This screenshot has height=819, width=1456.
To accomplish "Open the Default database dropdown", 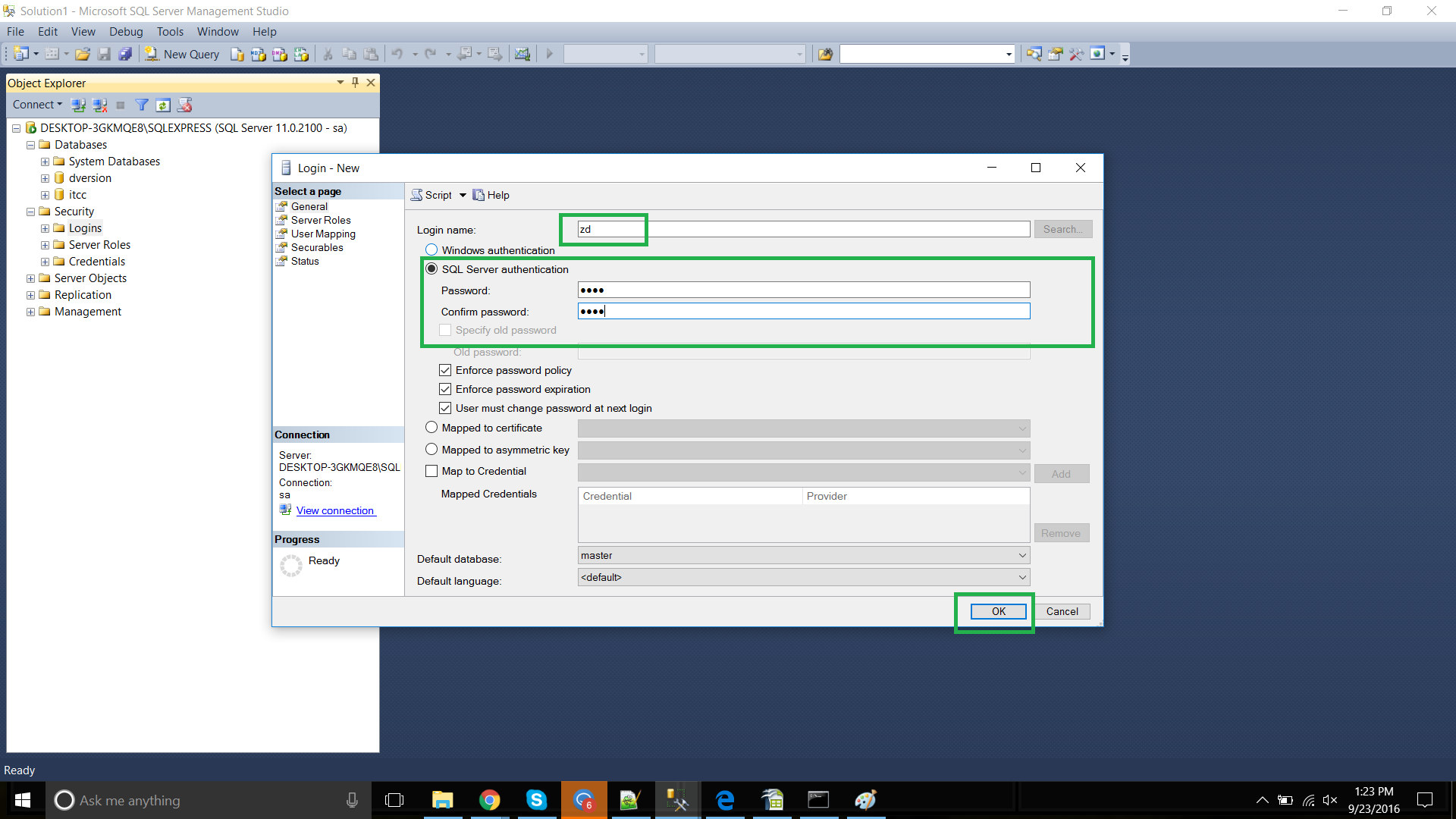I will point(1021,555).
